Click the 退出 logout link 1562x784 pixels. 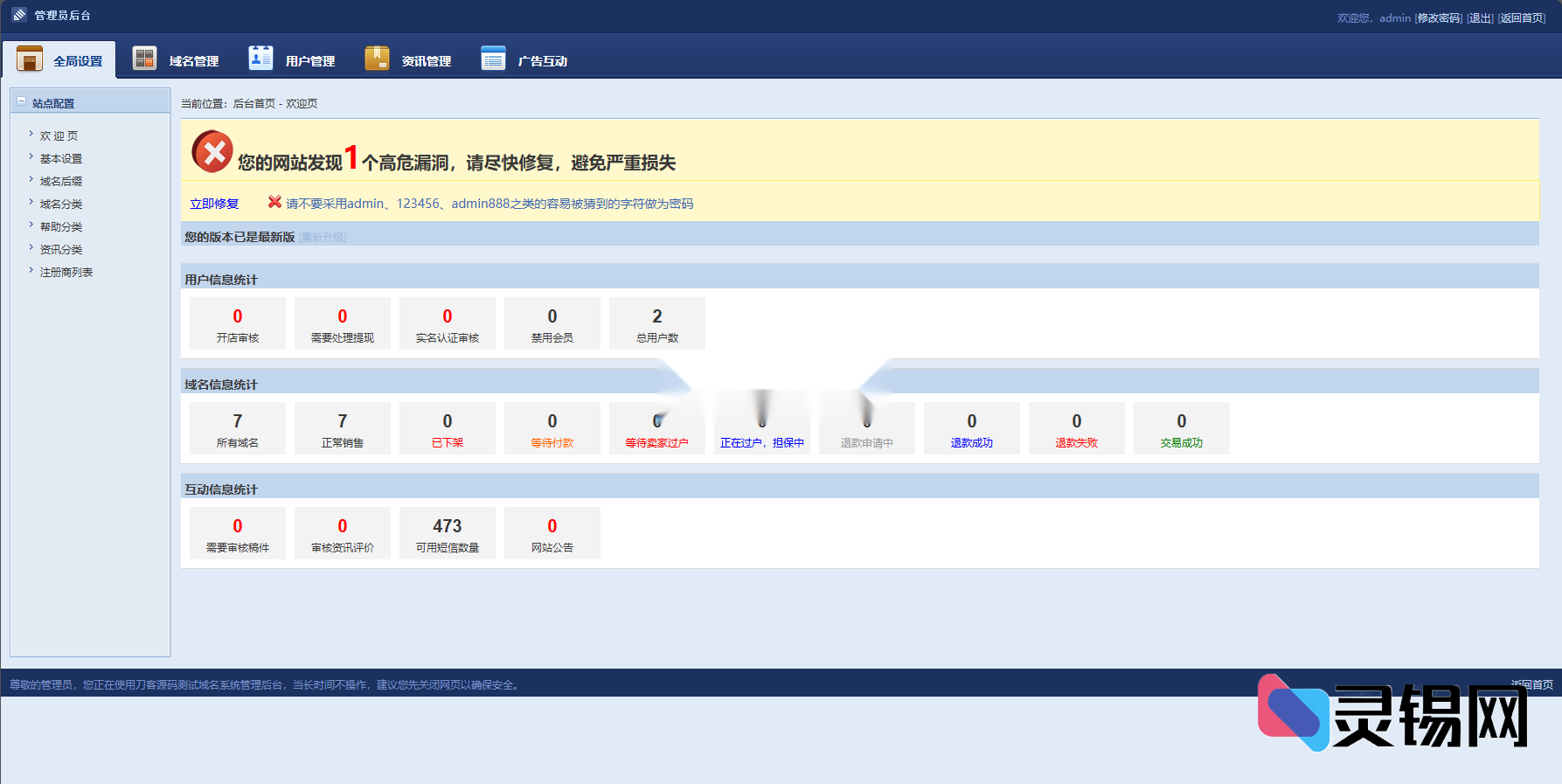pos(1480,17)
